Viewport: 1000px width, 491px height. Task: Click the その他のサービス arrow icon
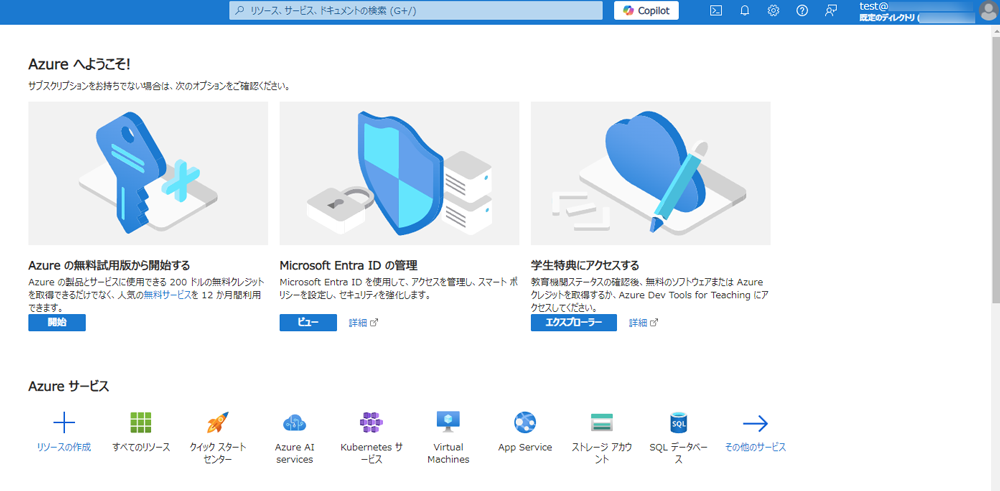pyautogui.click(x=755, y=423)
